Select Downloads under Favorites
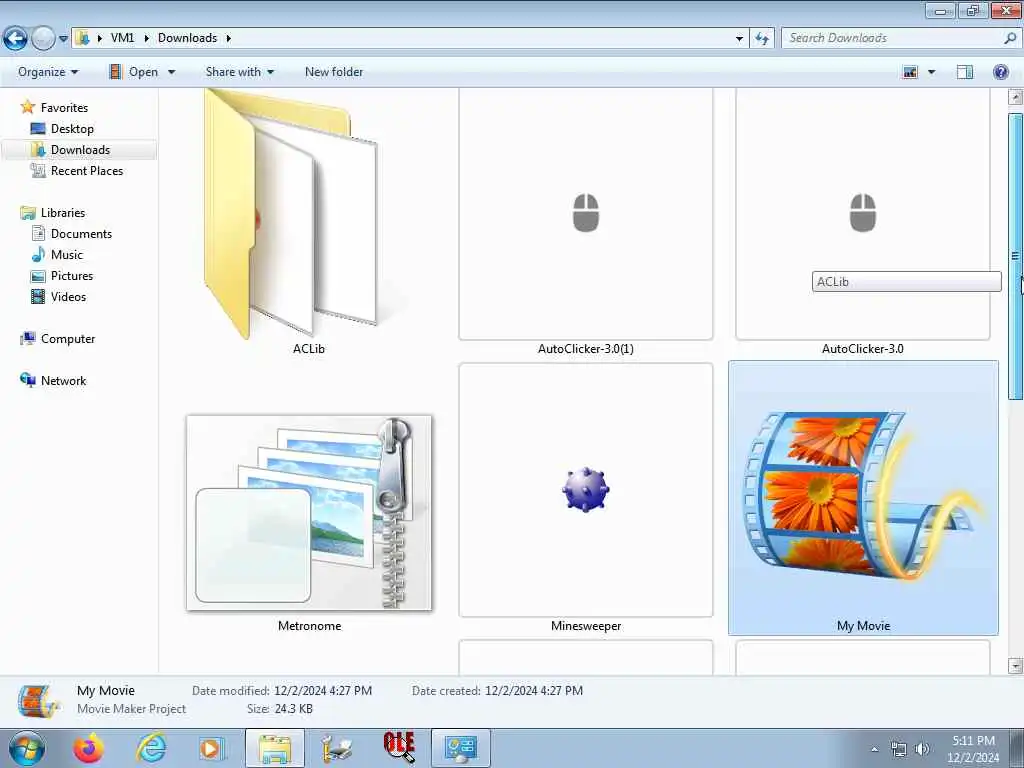This screenshot has height=768, width=1024. coord(80,150)
